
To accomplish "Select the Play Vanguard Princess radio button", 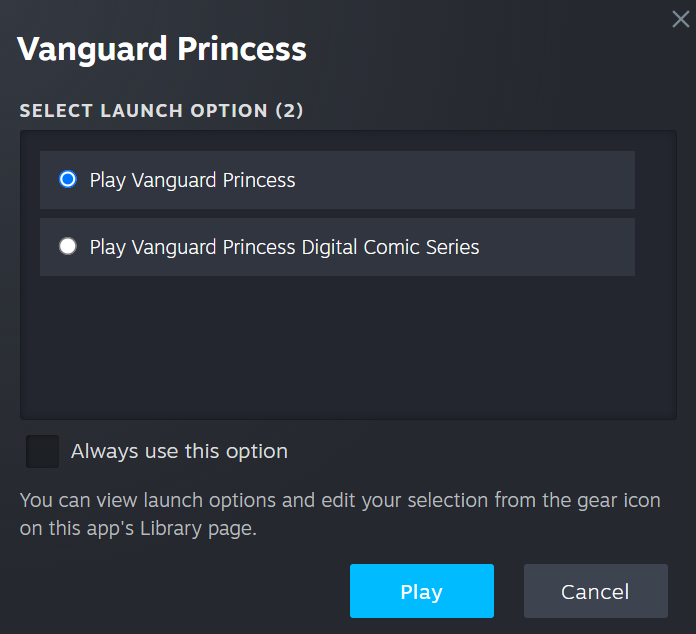I will [68, 180].
